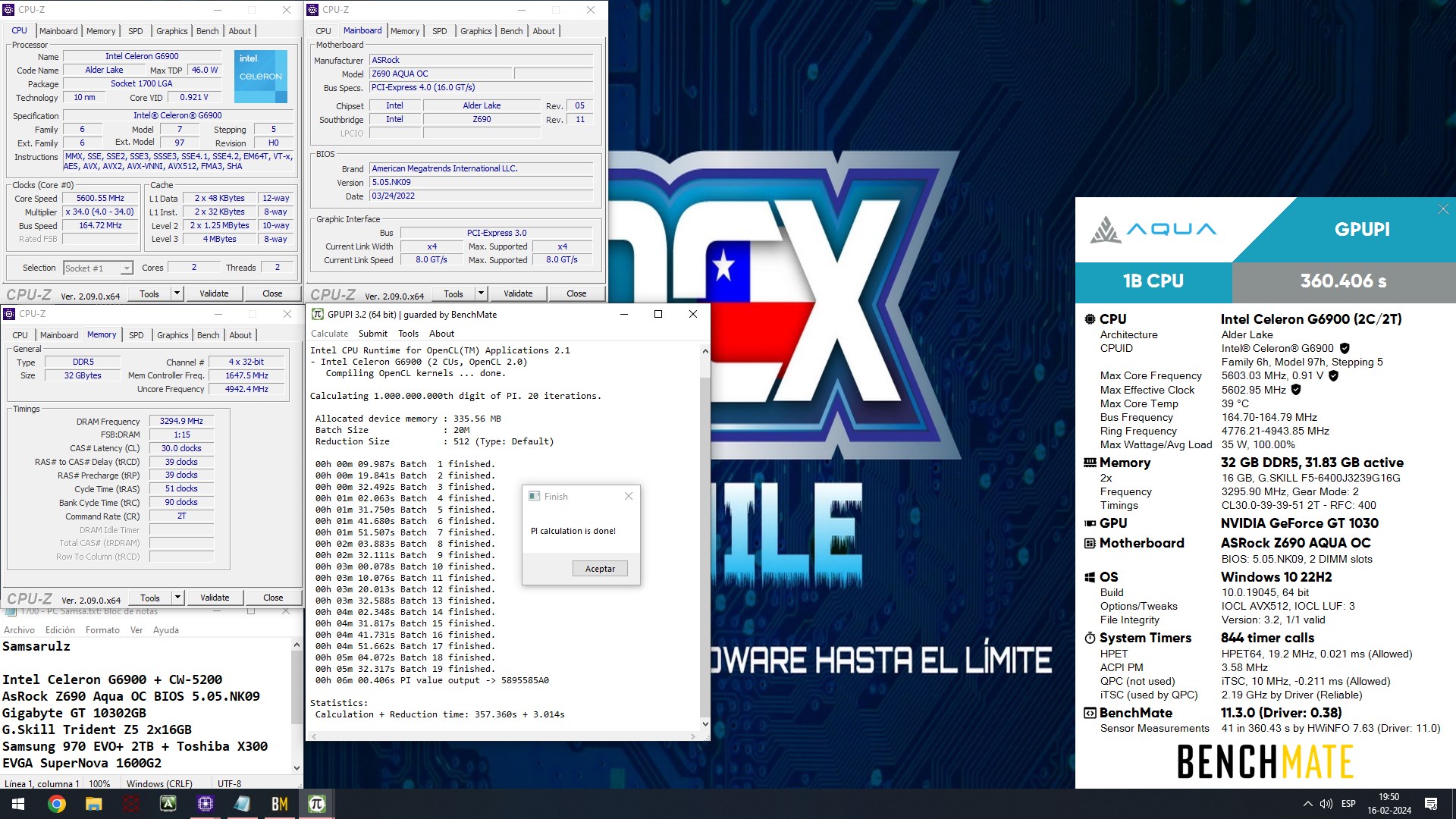Image resolution: width=1456 pixels, height=819 pixels.
Task: Open the notification center icon
Action: tap(1431, 804)
